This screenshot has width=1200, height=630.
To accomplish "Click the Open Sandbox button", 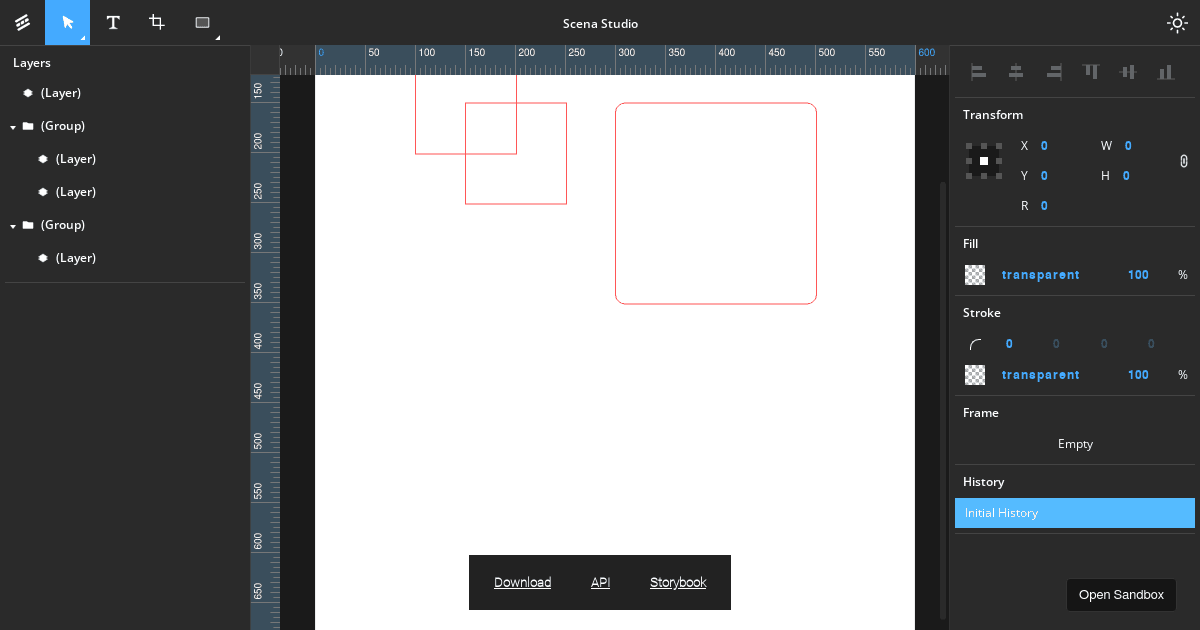I will pos(1121,594).
